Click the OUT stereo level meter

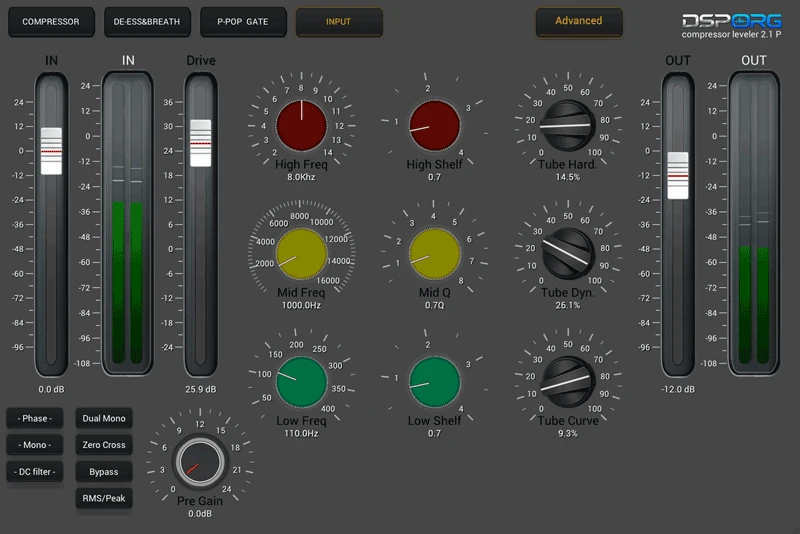point(754,223)
